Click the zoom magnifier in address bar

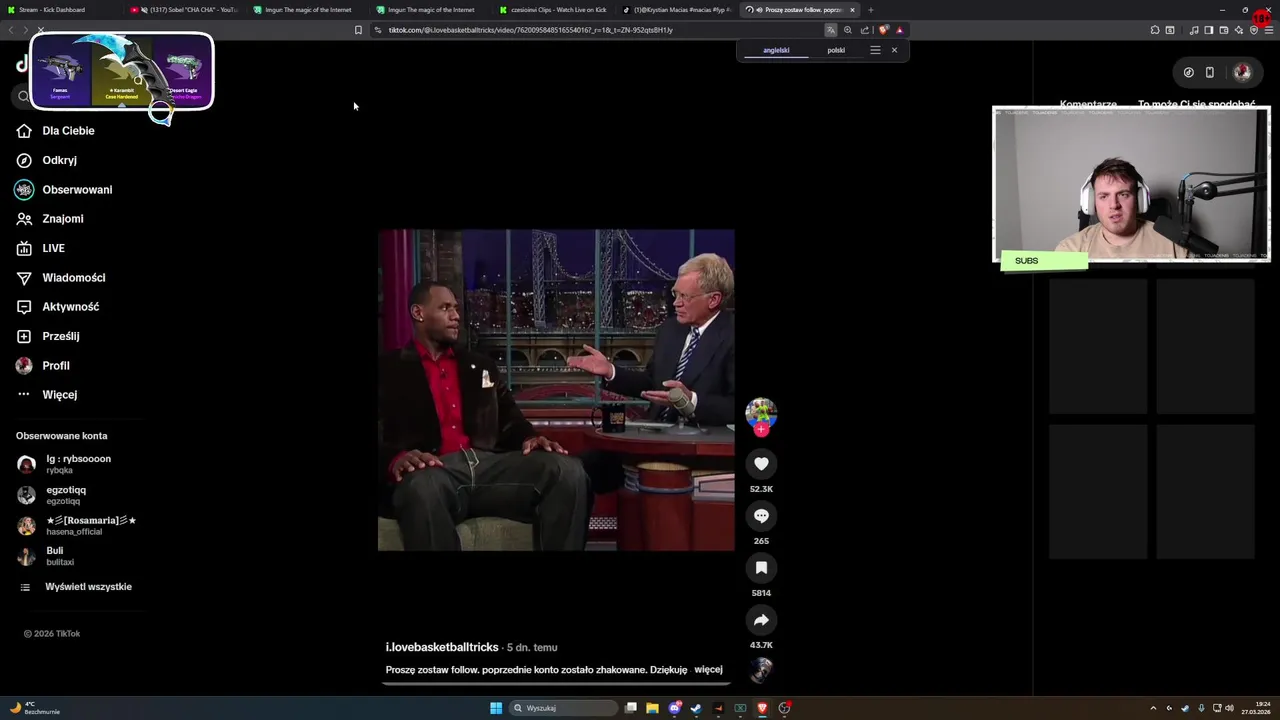[848, 30]
